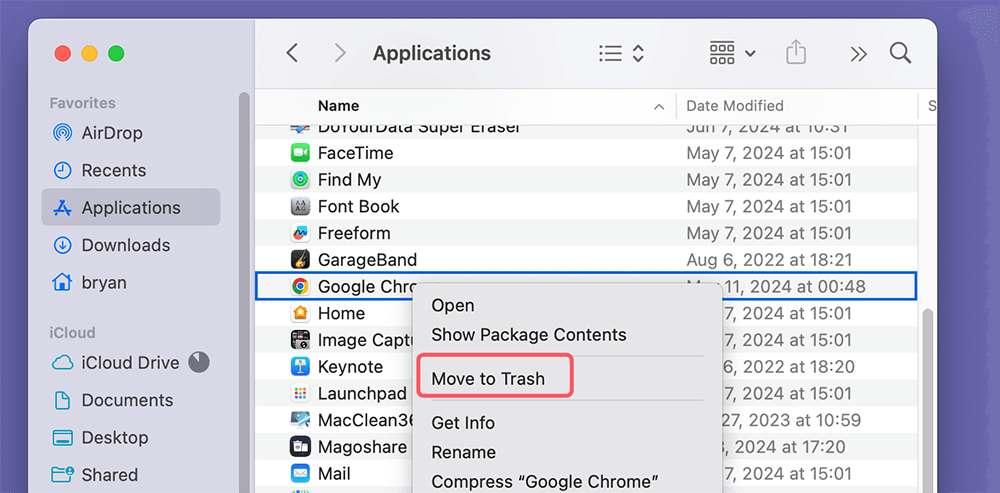Click the "Aug 6, 2022 at 18:21" date
The width and height of the screenshot is (1000, 493).
point(769,260)
